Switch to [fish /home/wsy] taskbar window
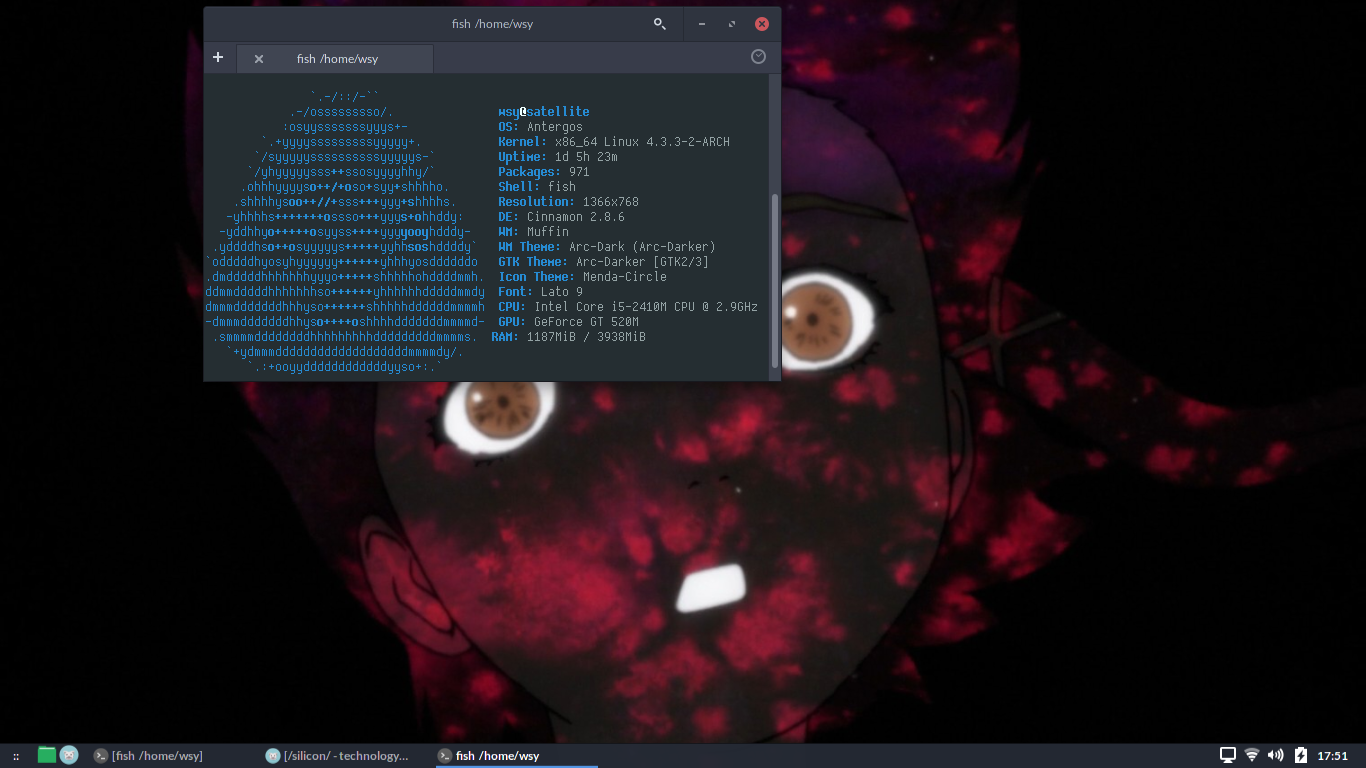Screen dimensions: 1366x768 [150, 756]
